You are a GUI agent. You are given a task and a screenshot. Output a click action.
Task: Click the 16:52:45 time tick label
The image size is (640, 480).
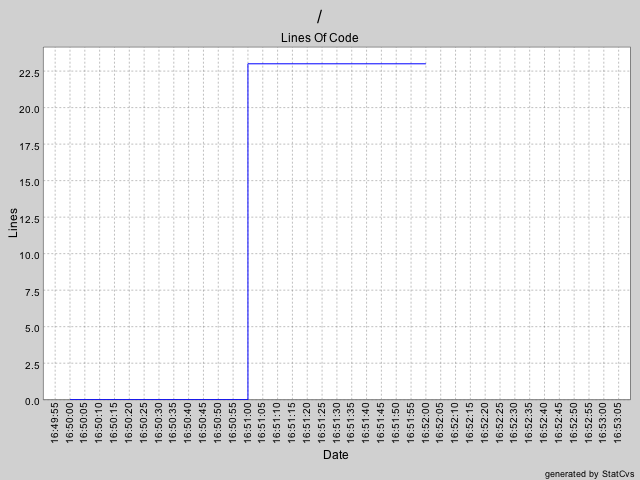(x=559, y=422)
